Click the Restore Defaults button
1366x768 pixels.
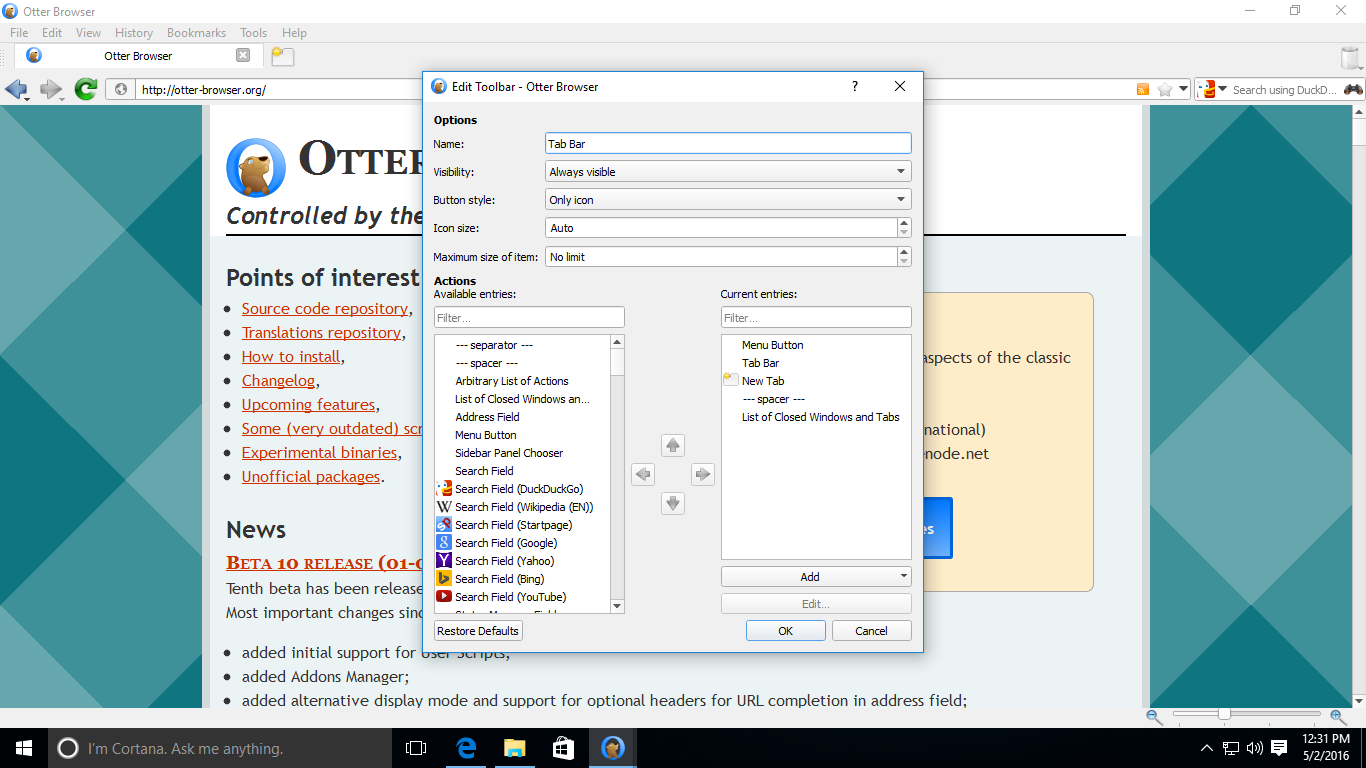point(477,630)
